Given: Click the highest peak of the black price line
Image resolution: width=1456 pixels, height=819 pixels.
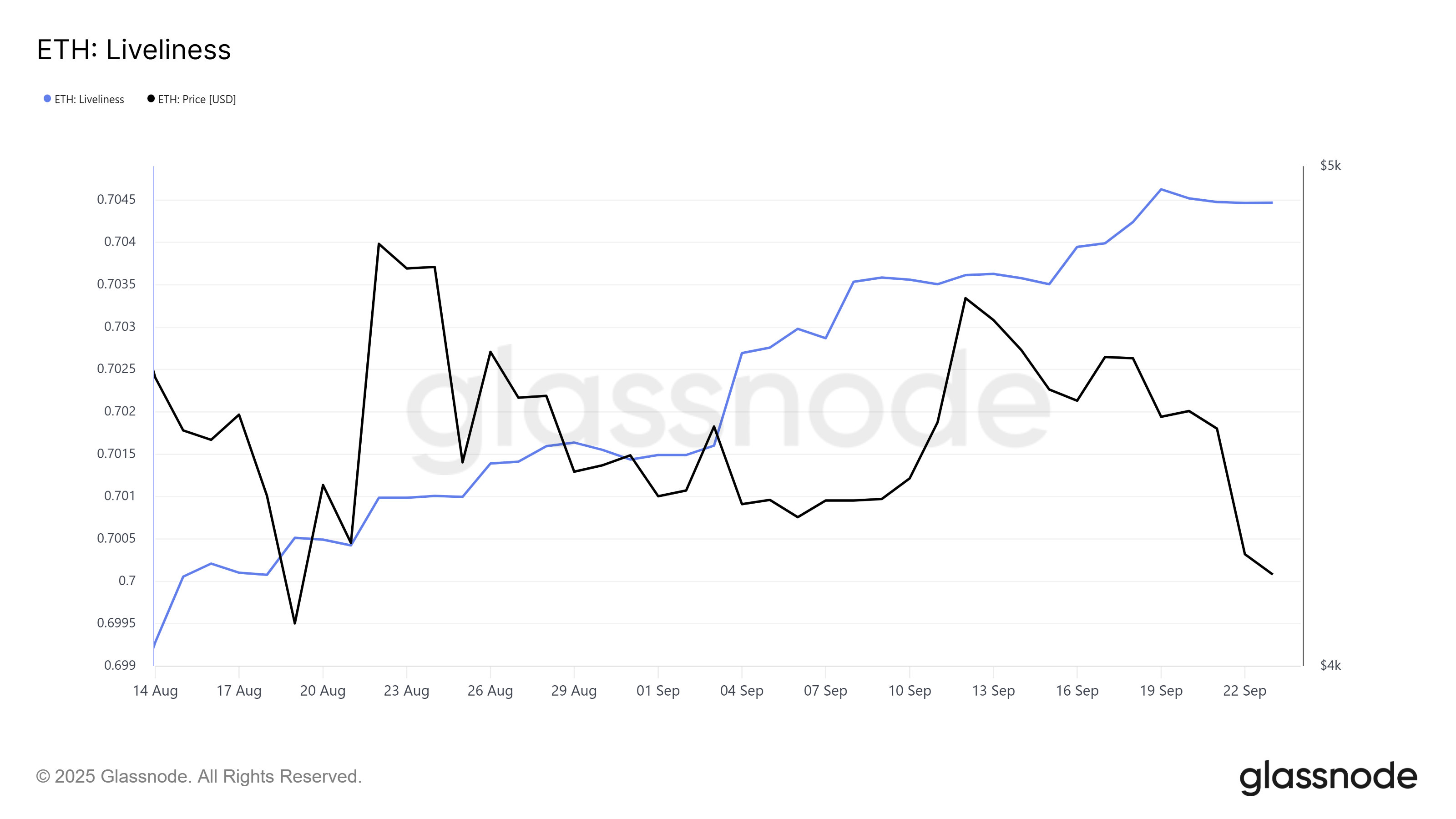Looking at the screenshot, I should click(379, 243).
